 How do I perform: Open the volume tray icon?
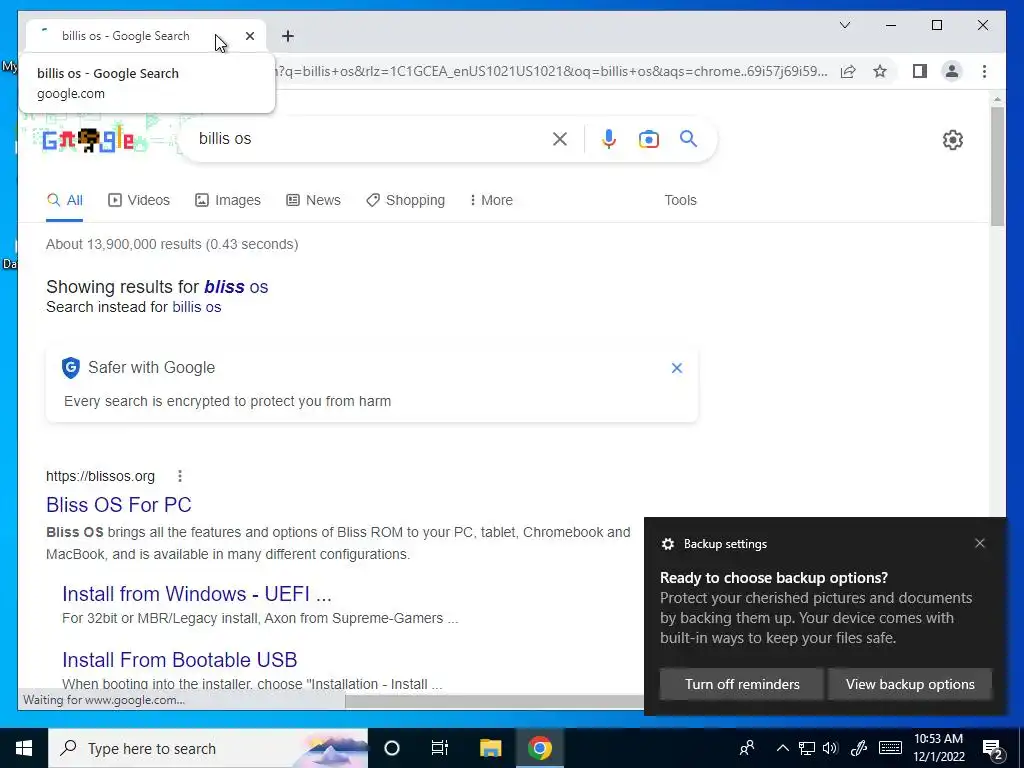pos(831,748)
